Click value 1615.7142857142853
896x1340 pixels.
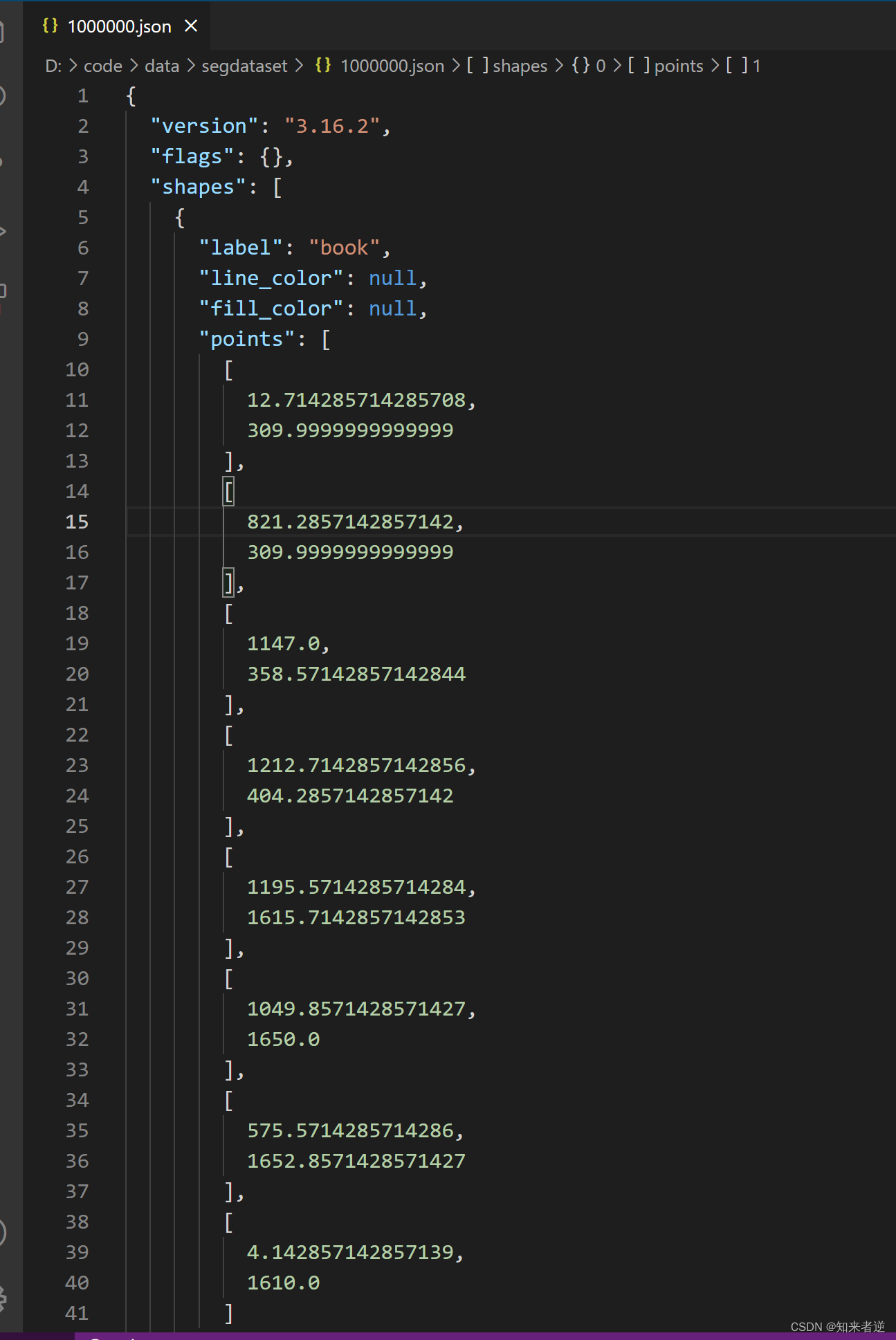pyautogui.click(x=356, y=917)
